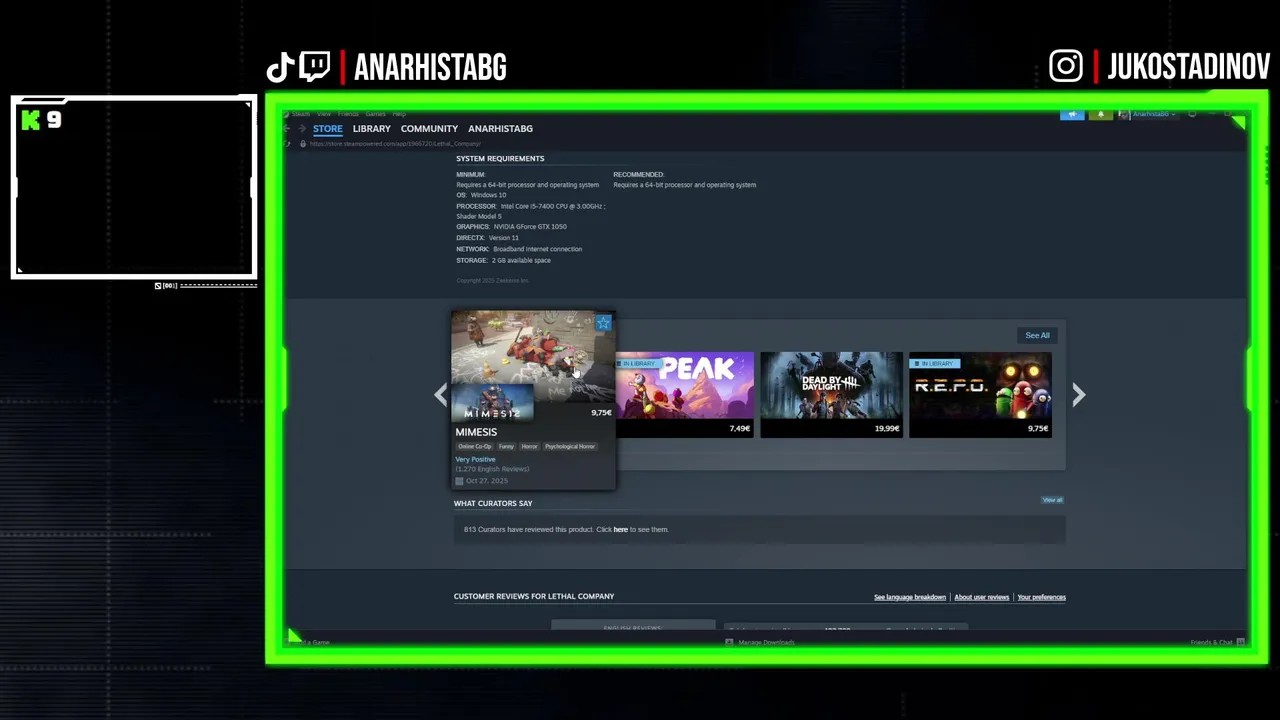1280x720 pixels.
Task: Click the MIMESIS game title text
Action: [x=476, y=432]
